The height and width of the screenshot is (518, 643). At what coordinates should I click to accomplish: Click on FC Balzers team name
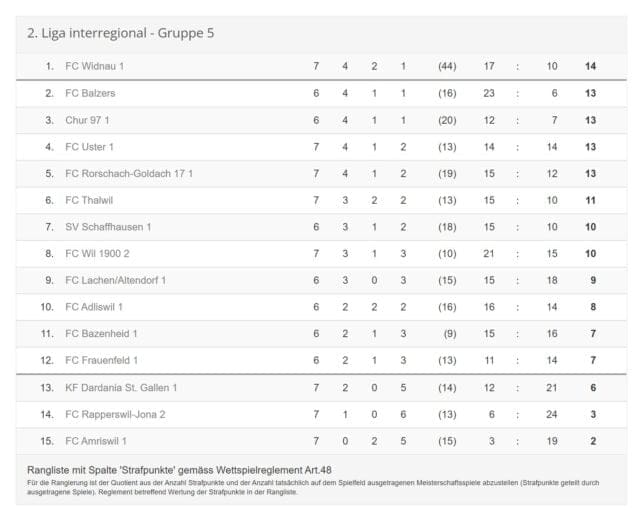(90, 93)
